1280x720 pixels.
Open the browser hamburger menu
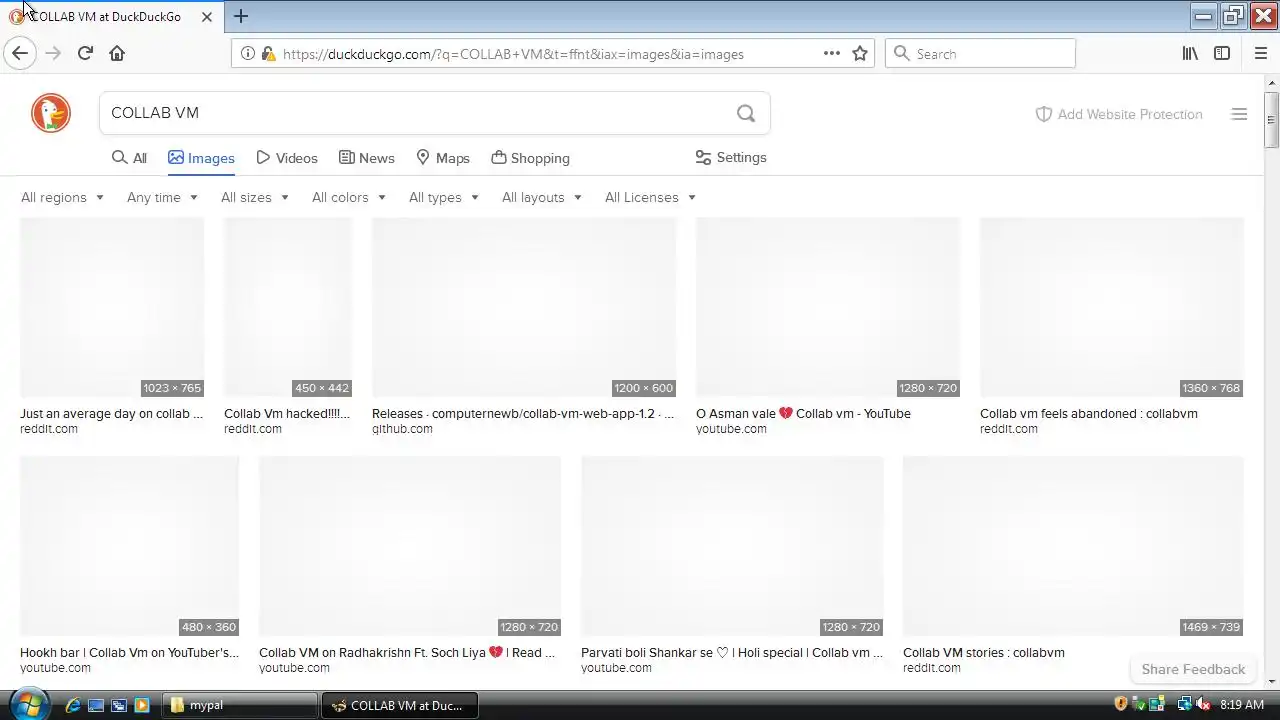[1260, 54]
